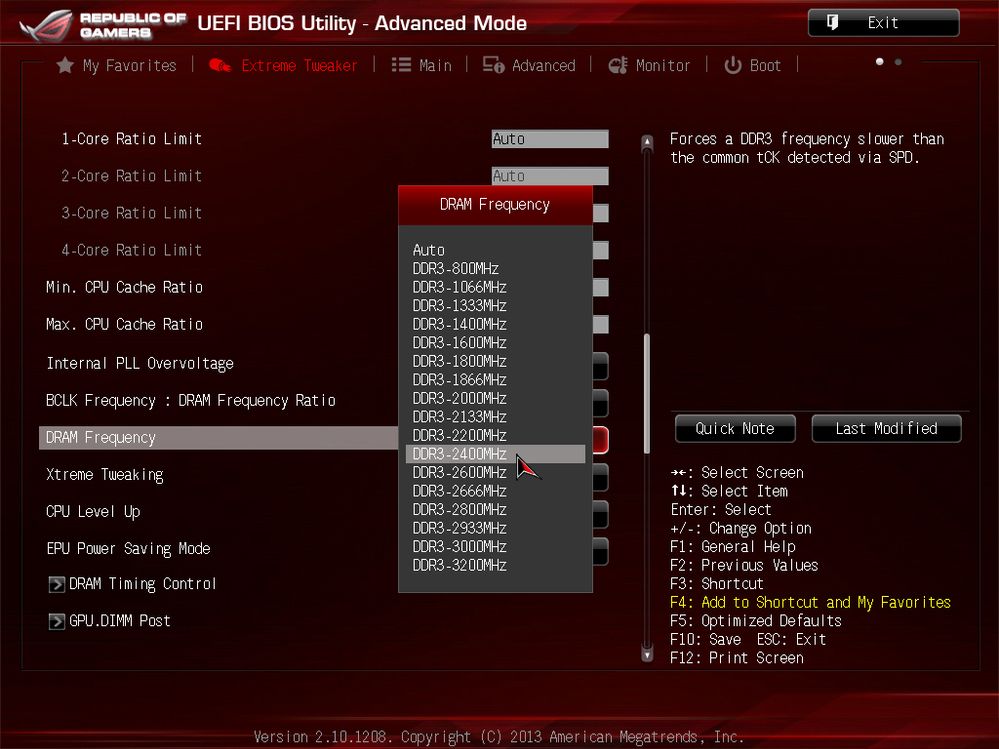Click the 1-Core Ratio Limit Auto field

(x=550, y=139)
